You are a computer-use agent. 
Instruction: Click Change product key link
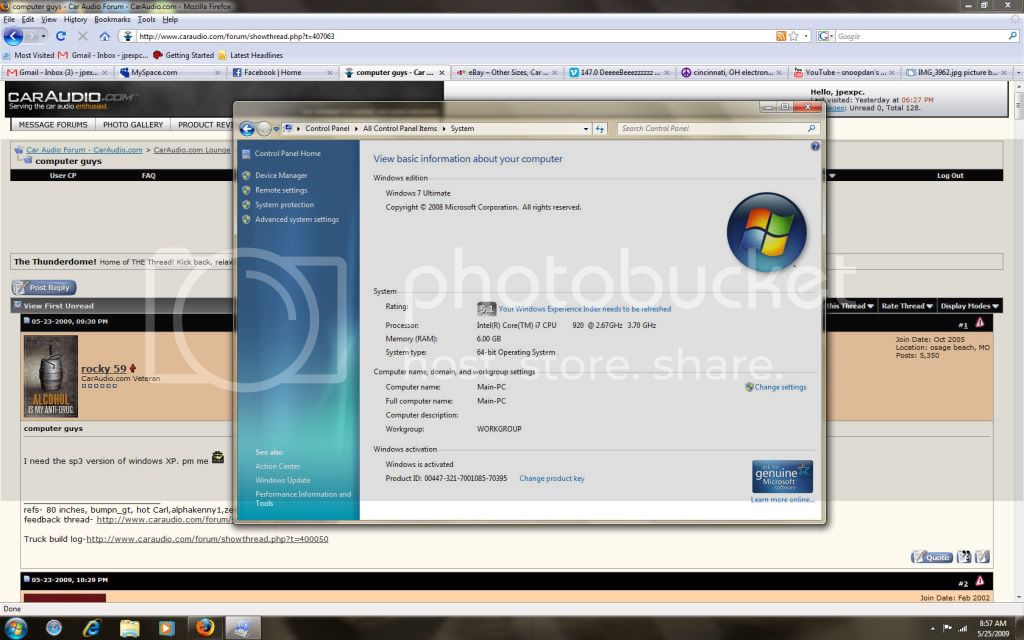tap(552, 479)
